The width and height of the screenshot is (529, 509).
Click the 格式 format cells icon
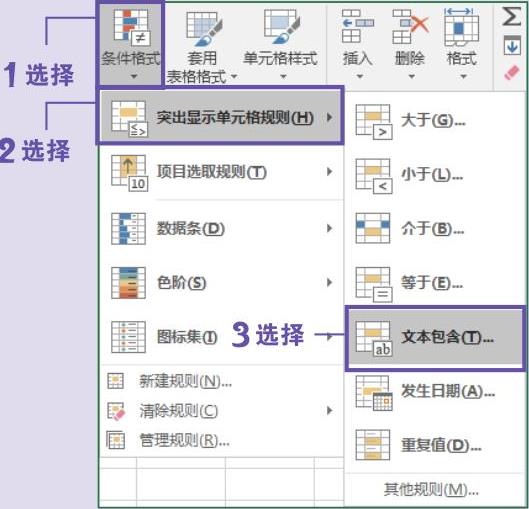coord(462,27)
